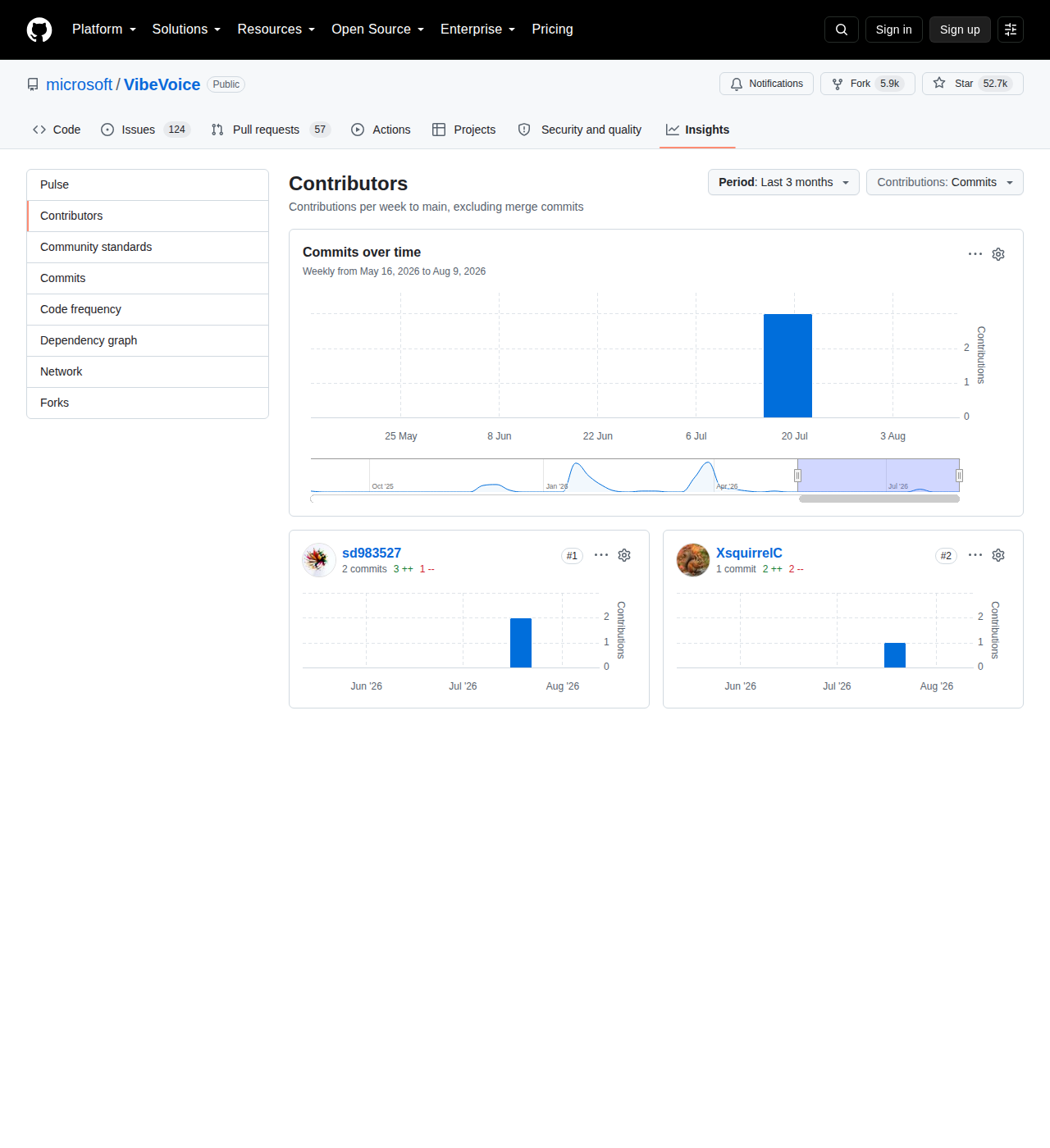The image size is (1050, 1148).
Task: Expand the Resources menu
Action: [x=276, y=30]
